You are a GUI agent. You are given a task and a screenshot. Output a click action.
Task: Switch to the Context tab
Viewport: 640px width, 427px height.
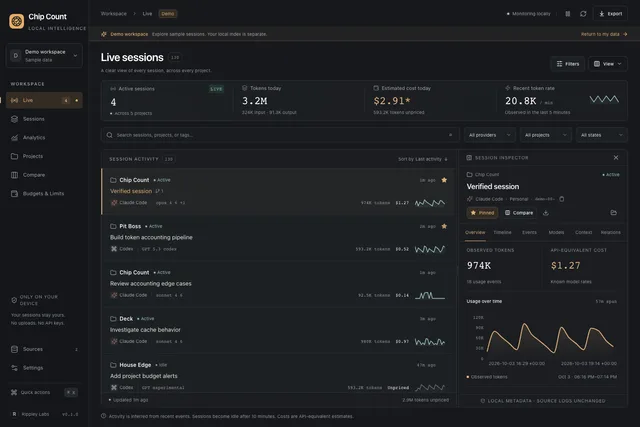click(x=584, y=232)
